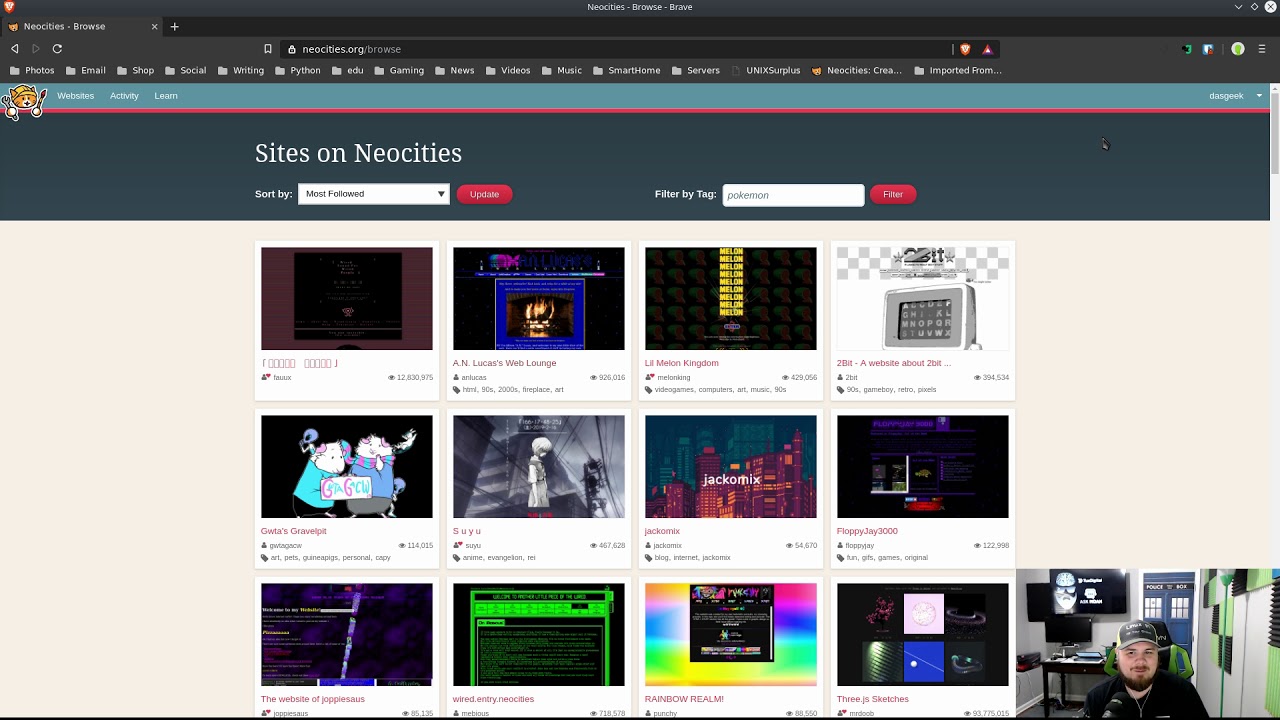The image size is (1280, 720).
Task: Open A.N. Lucas's Web Lounge thumbnail
Action: point(538,298)
